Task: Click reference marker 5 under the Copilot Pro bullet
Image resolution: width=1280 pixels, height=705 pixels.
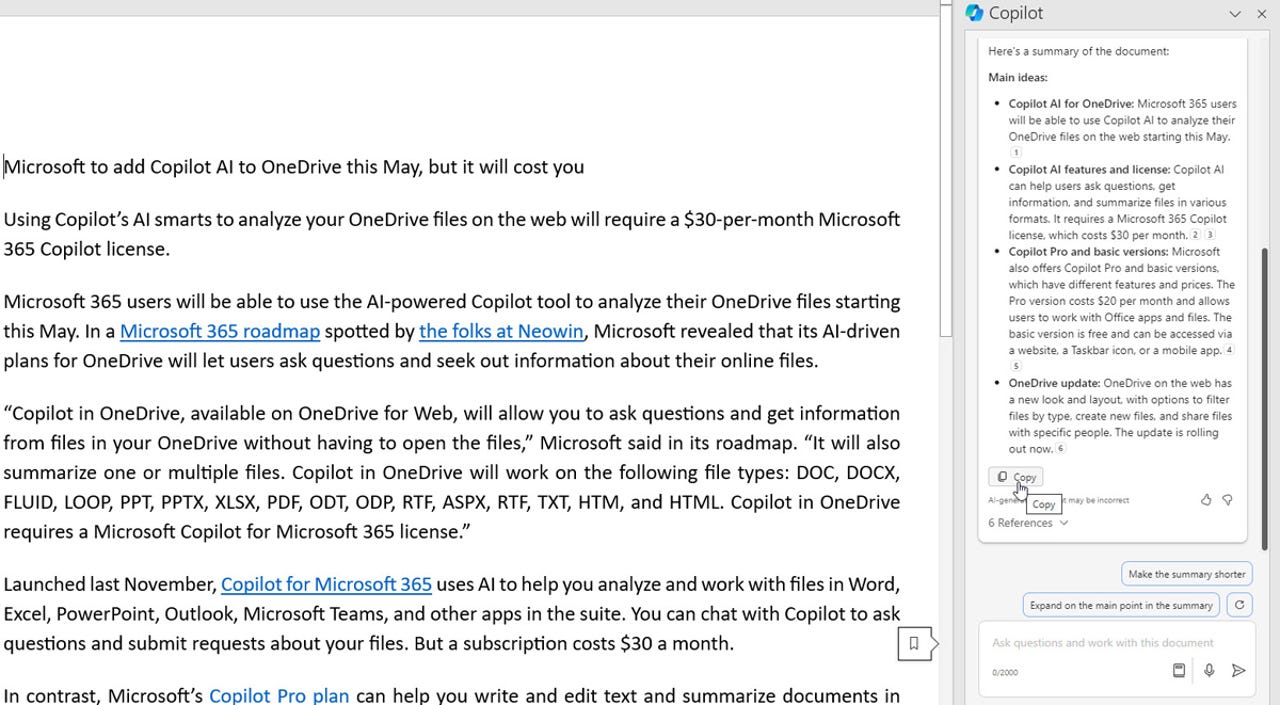Action: point(1015,367)
